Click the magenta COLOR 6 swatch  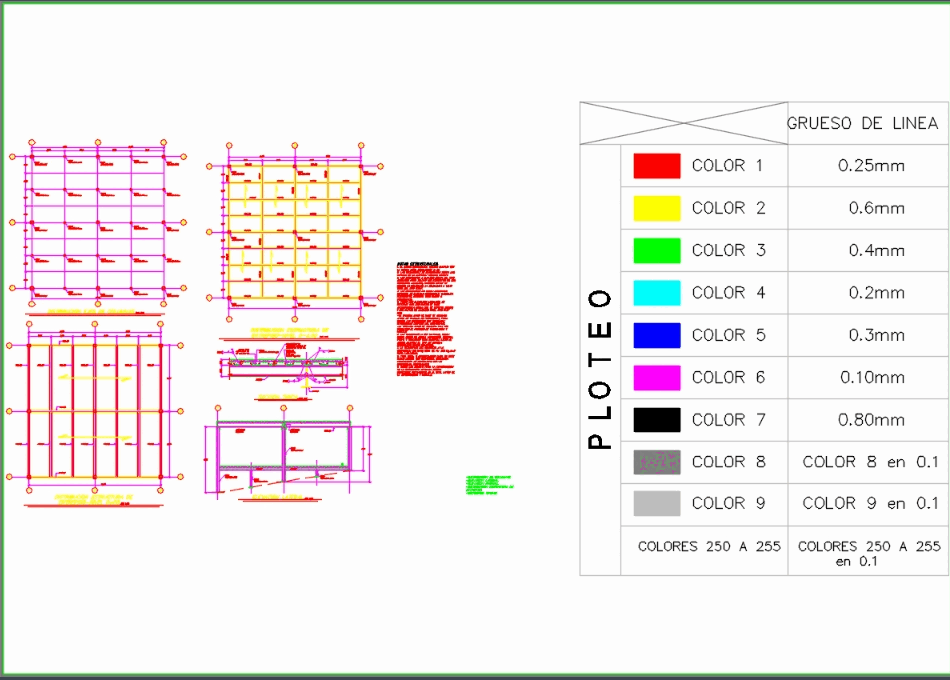(655, 377)
